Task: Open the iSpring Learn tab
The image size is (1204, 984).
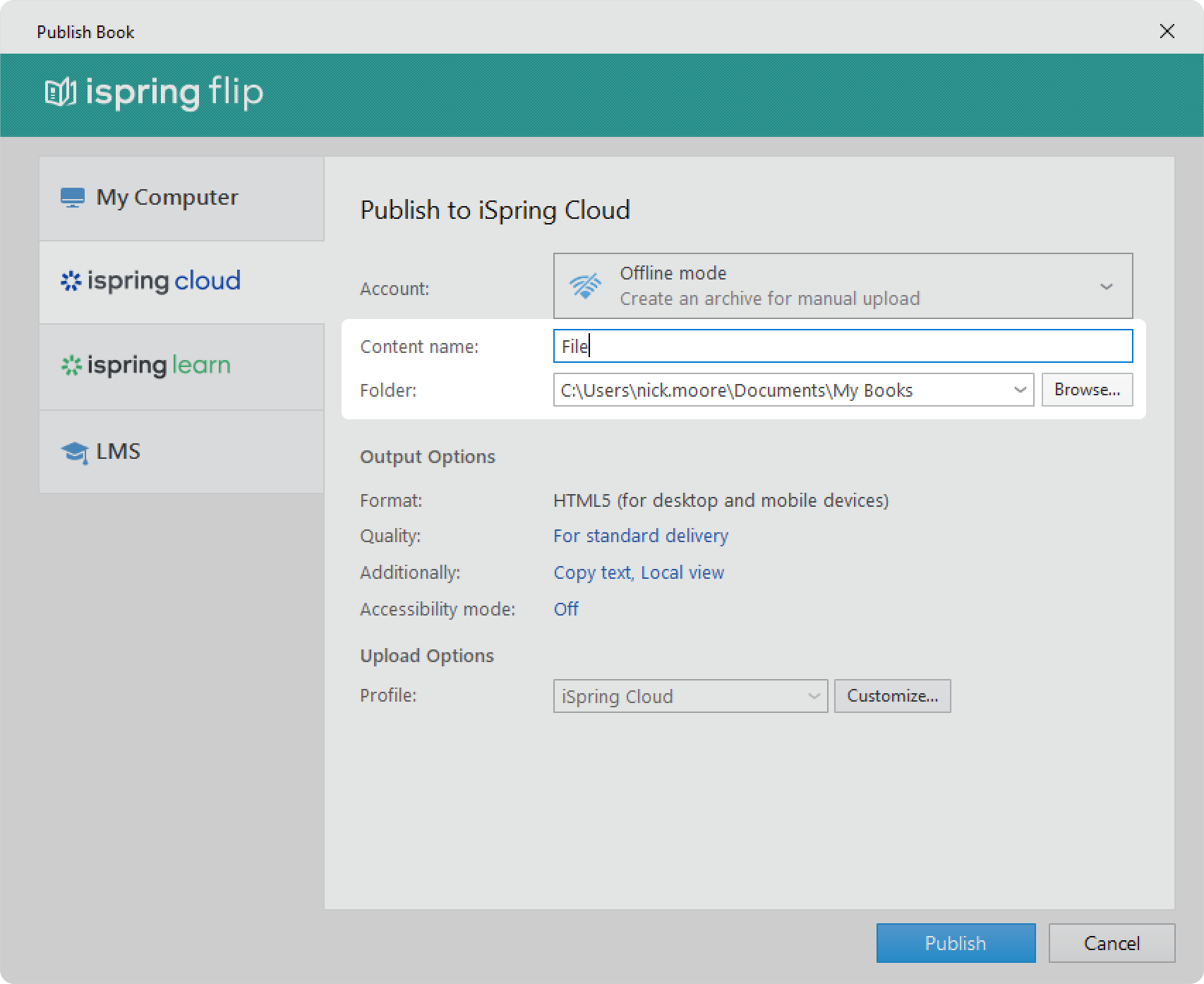Action: pos(181,367)
